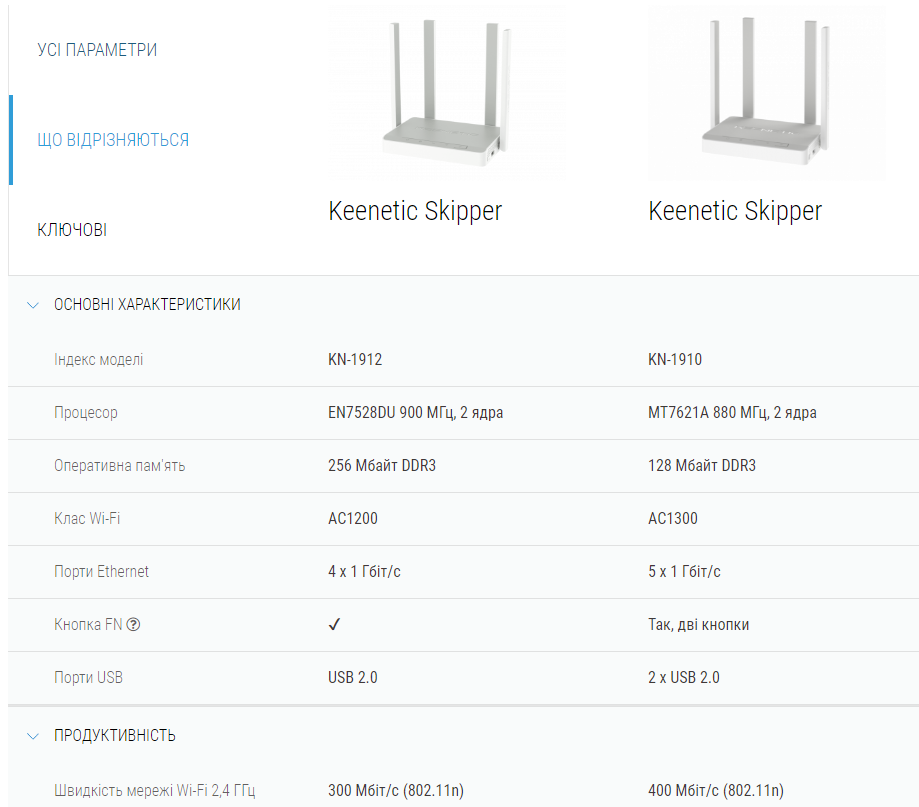919x807 pixels.
Task: Select the Індекс моделі row label
Action: 98,360
